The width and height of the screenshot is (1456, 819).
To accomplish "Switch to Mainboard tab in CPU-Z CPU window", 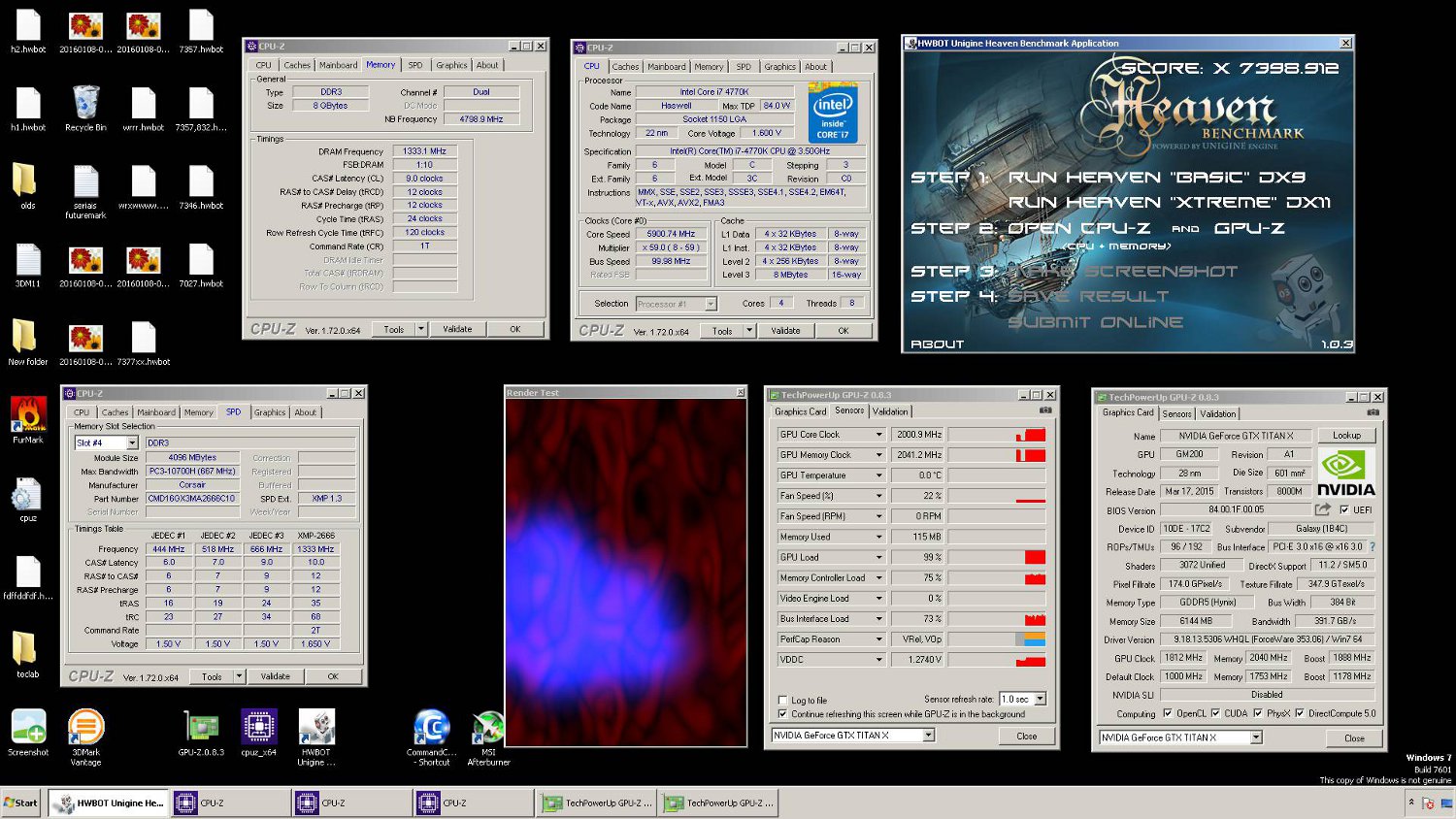I will point(667,67).
